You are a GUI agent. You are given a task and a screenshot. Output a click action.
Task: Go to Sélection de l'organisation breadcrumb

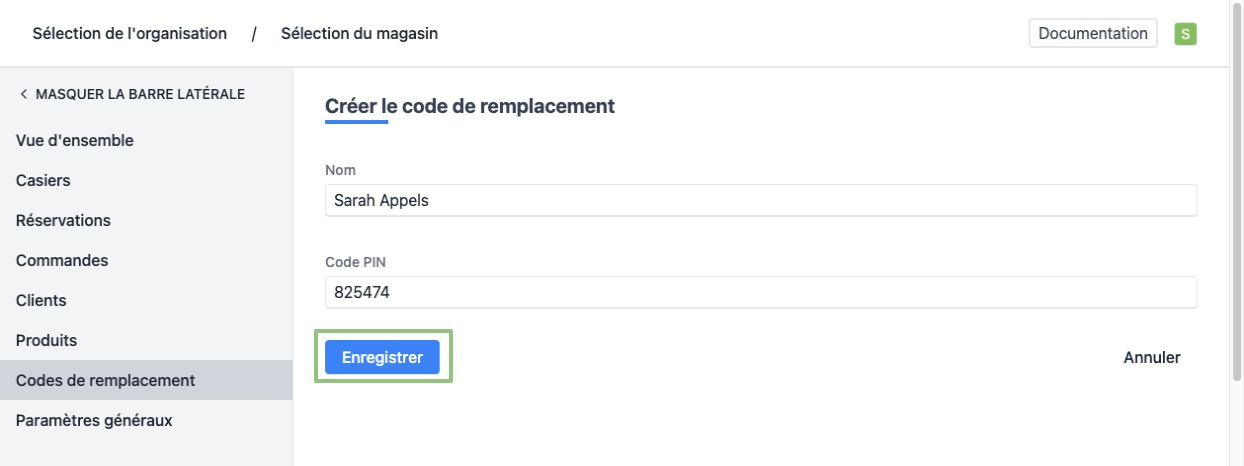pos(130,34)
